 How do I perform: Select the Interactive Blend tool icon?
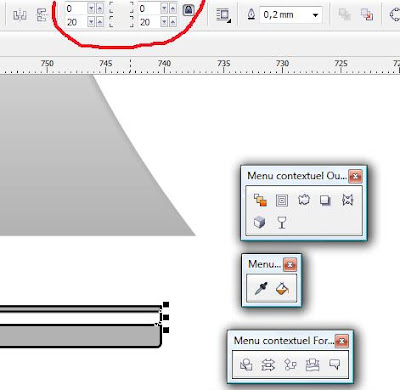260,200
